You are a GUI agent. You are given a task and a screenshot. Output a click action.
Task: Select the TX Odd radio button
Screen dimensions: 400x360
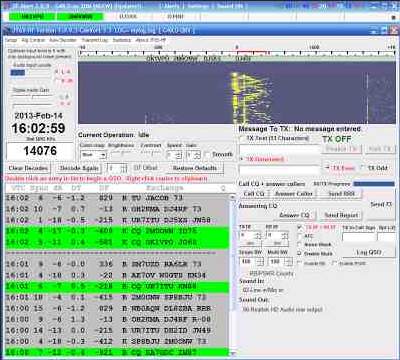click(363, 168)
